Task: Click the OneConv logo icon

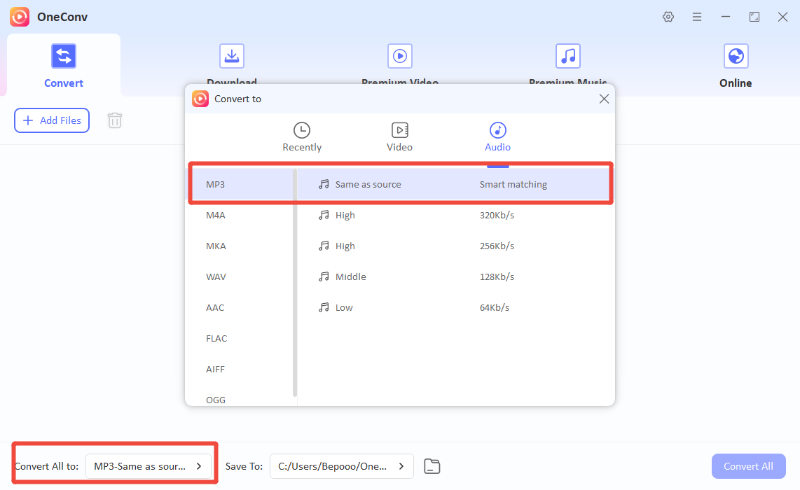Action: click(x=19, y=17)
